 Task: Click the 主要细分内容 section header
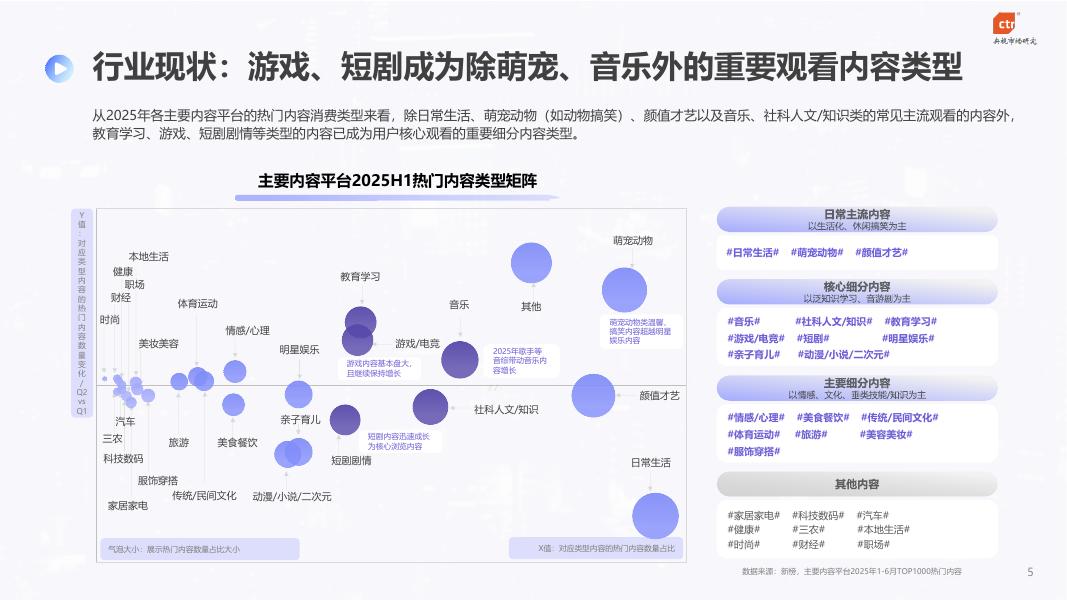(857, 388)
